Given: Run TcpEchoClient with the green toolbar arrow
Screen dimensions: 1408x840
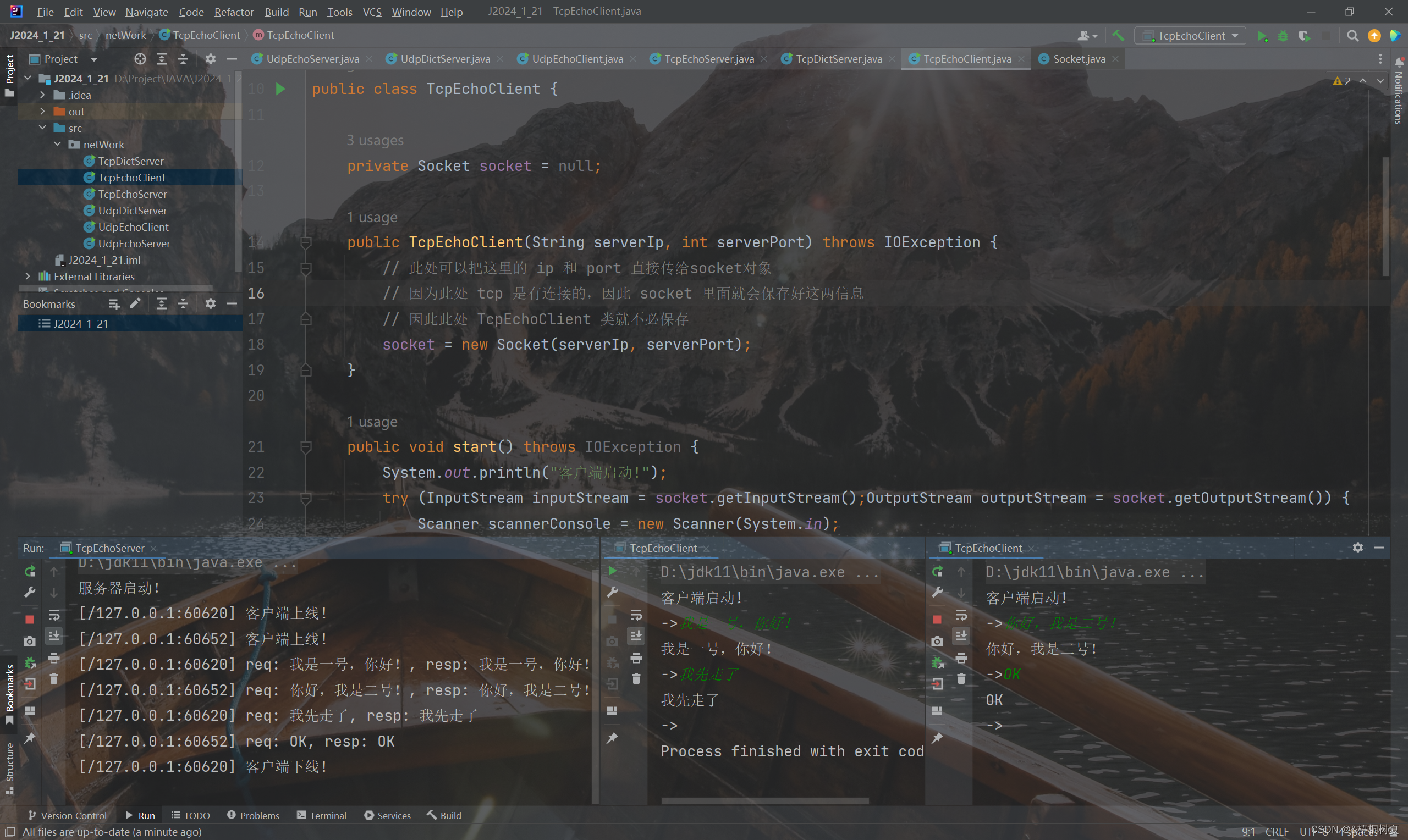Looking at the screenshot, I should (x=1262, y=36).
